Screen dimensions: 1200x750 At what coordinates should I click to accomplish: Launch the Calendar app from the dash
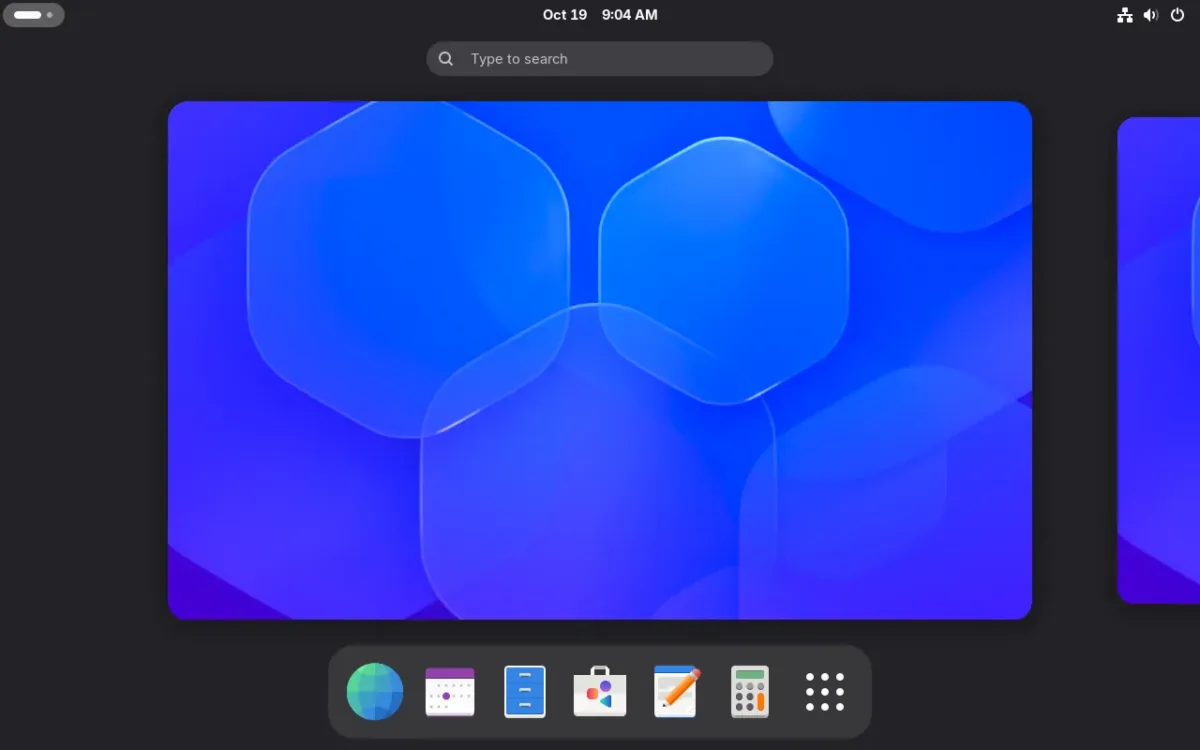450,691
